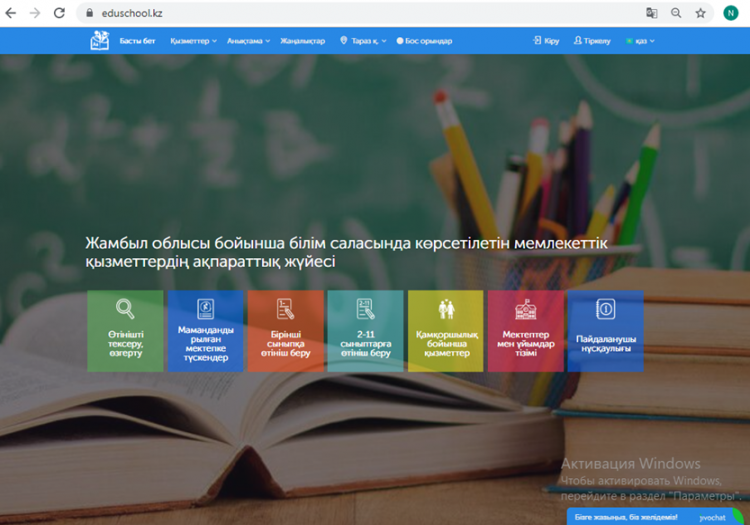The image size is (750, 525).
Task: Go back with the browser back arrow
Action: point(11,13)
